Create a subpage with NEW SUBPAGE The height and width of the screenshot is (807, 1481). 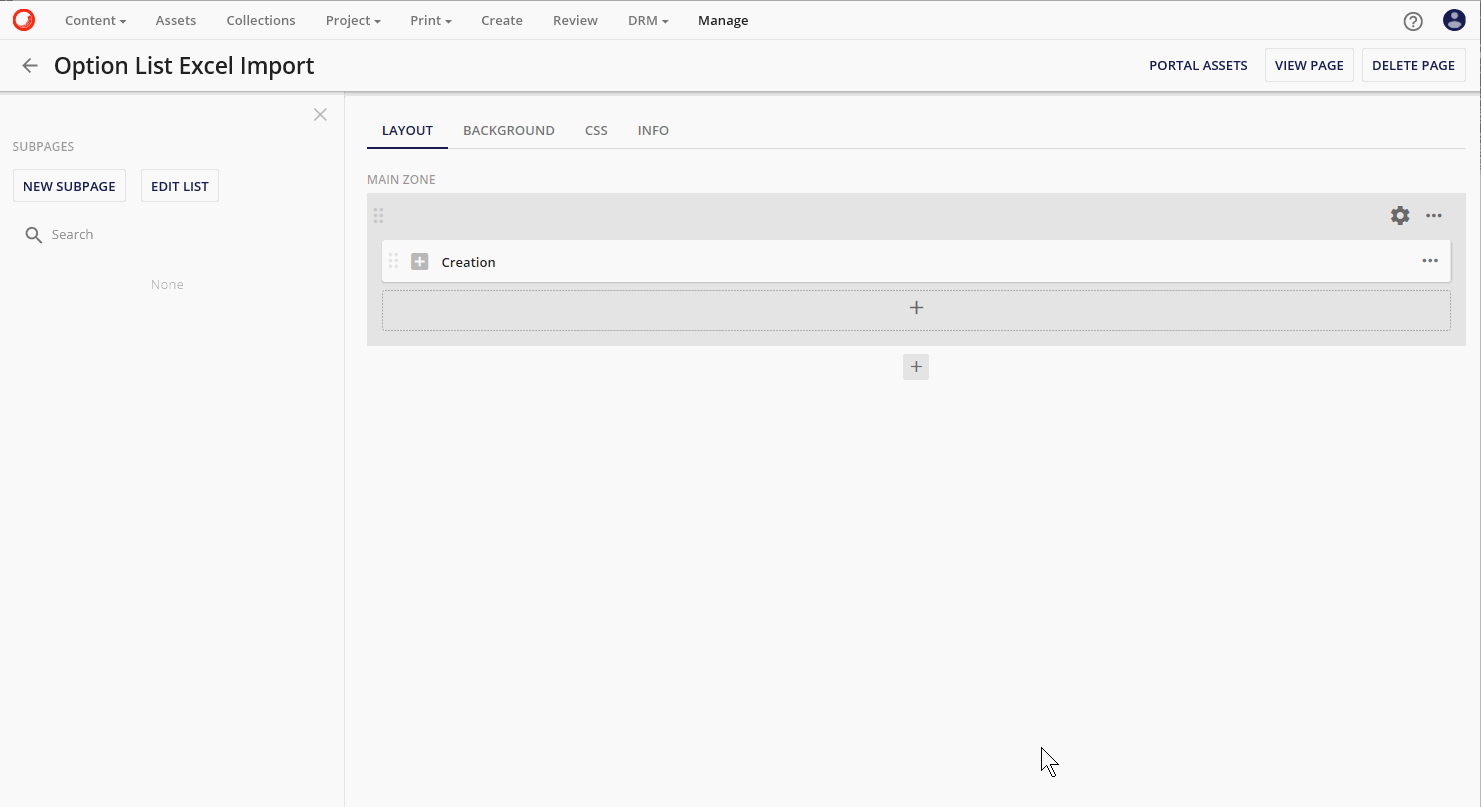69,186
